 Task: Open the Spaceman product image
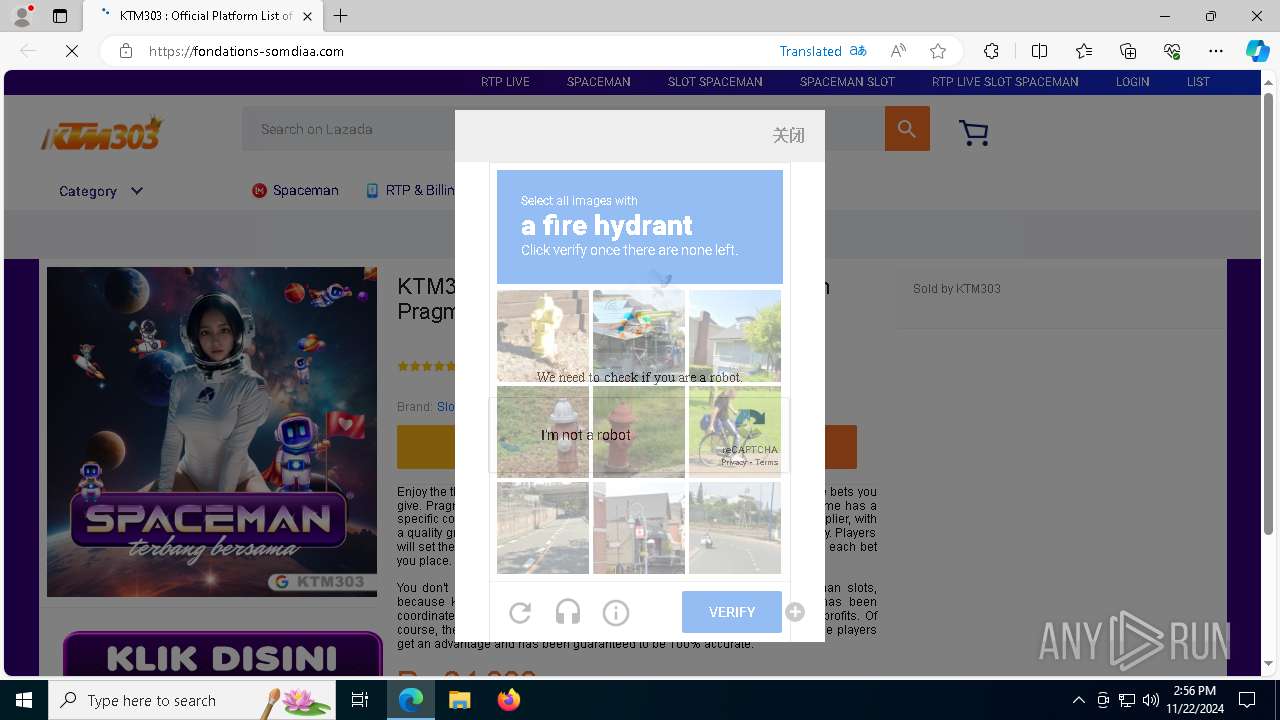point(212,432)
